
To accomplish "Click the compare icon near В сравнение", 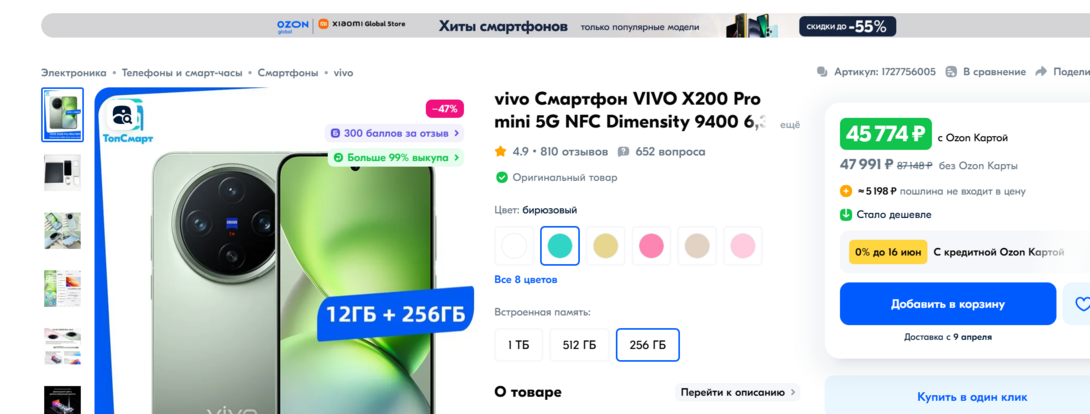I will click(x=952, y=72).
